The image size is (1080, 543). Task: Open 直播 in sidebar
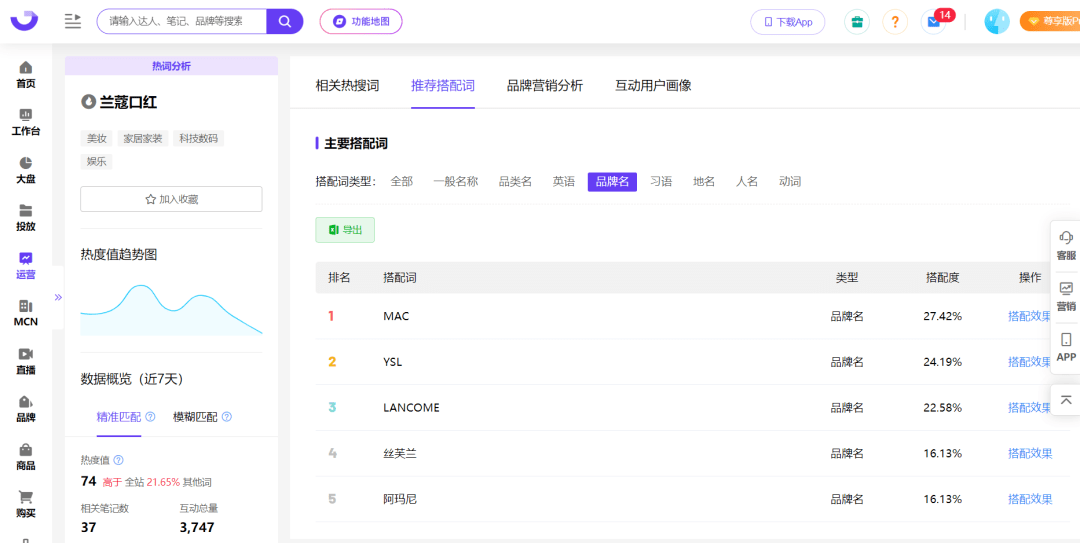coord(25,361)
